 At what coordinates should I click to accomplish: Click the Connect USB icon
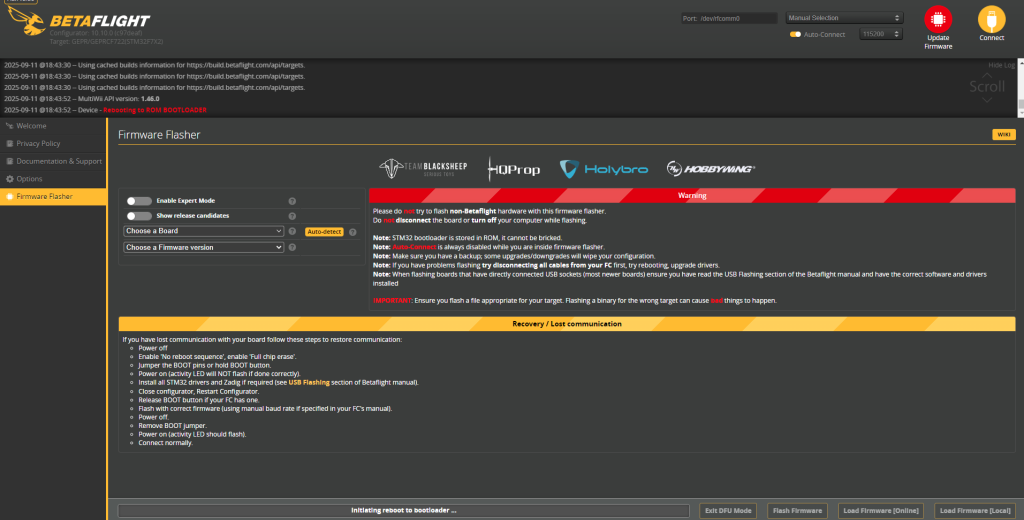(x=991, y=19)
